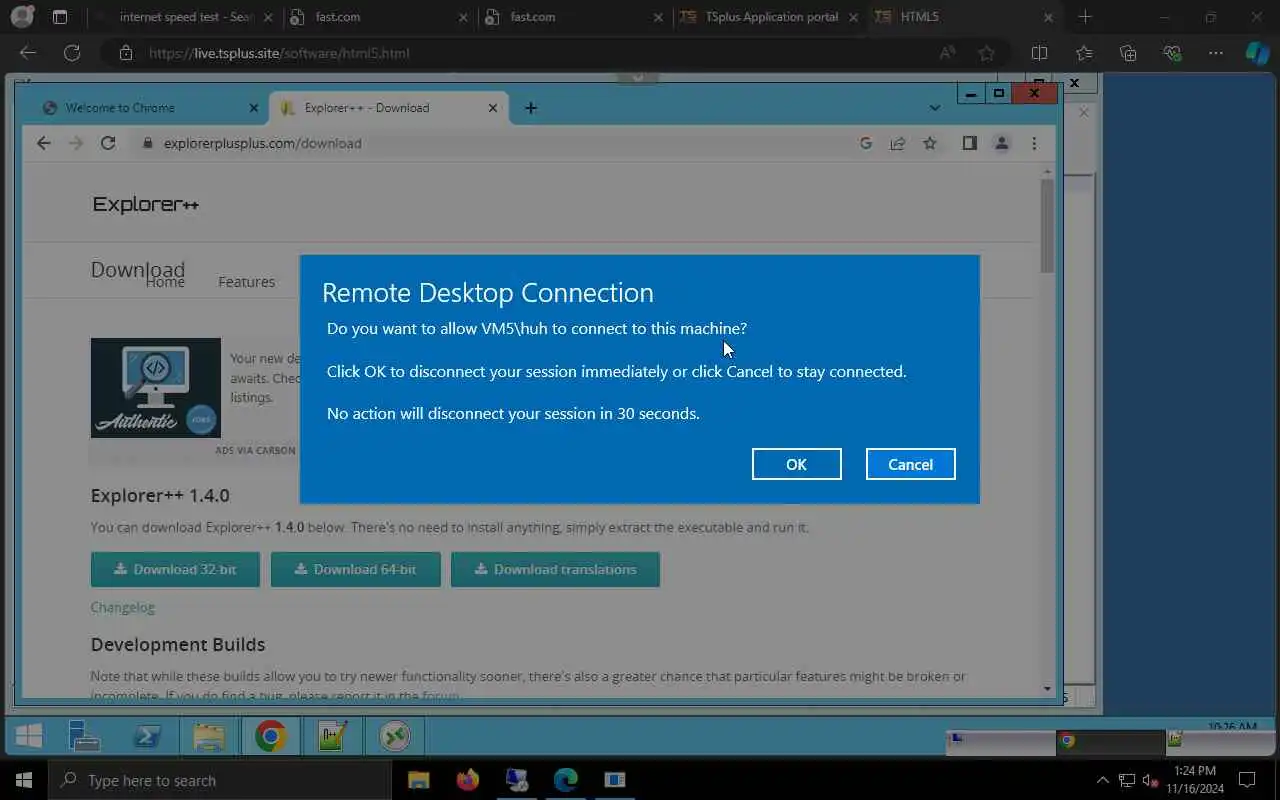Viewport: 1280px width, 800px height.
Task: Bookmark this page star in Chrome
Action: [930, 143]
